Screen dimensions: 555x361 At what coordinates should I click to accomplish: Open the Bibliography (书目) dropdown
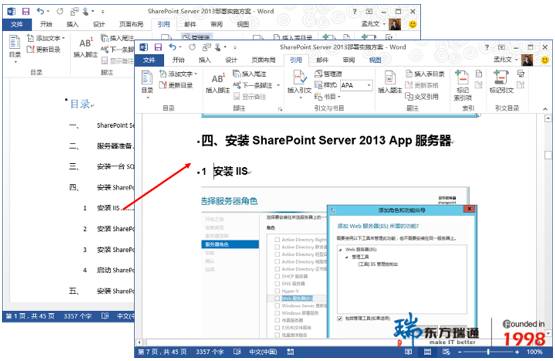327,97
